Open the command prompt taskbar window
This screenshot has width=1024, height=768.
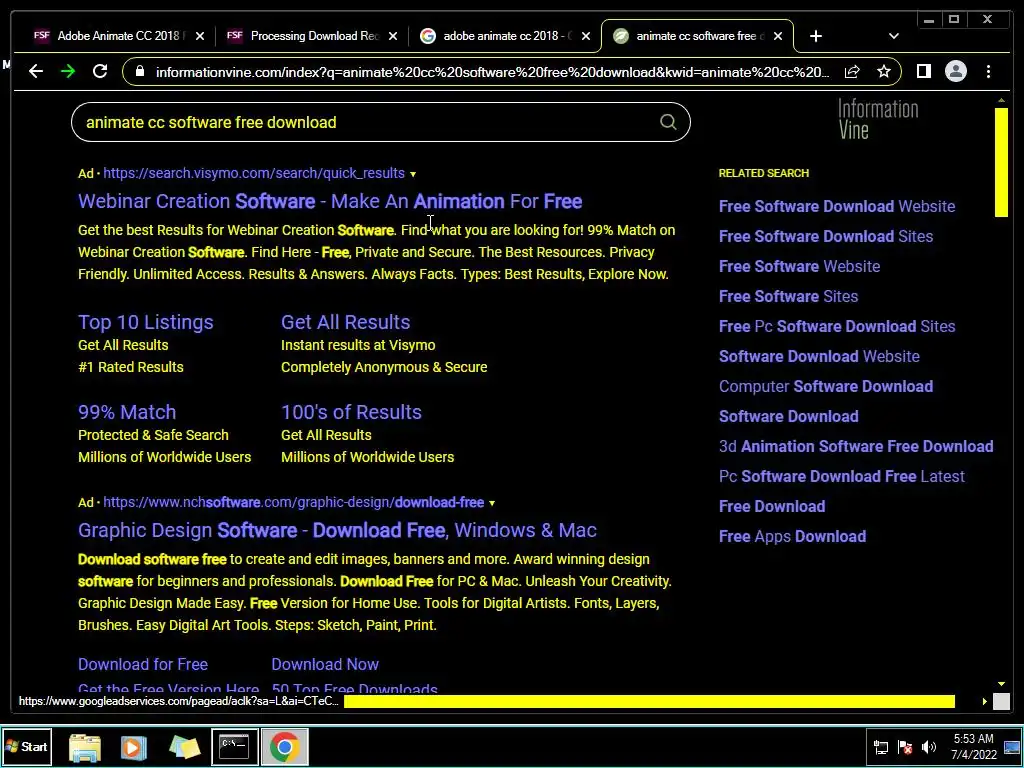tap(234, 746)
